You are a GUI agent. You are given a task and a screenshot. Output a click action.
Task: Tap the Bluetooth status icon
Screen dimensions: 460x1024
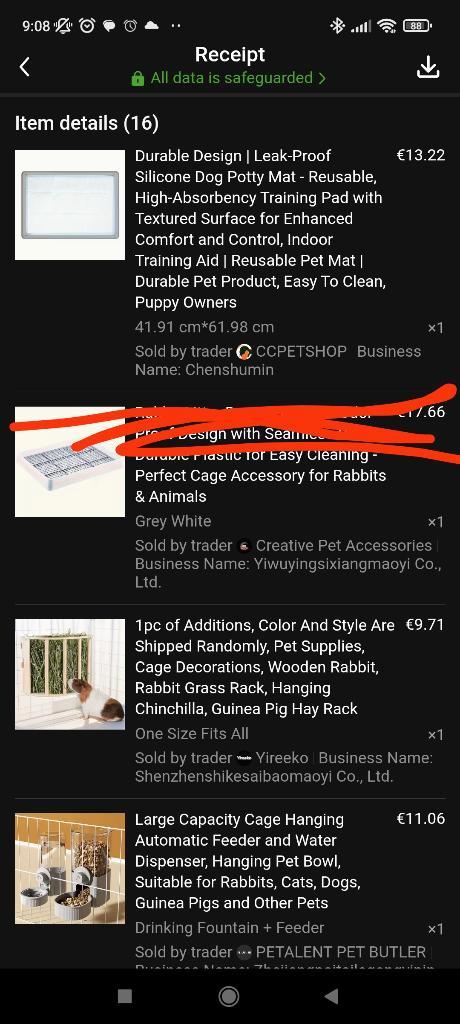337,26
